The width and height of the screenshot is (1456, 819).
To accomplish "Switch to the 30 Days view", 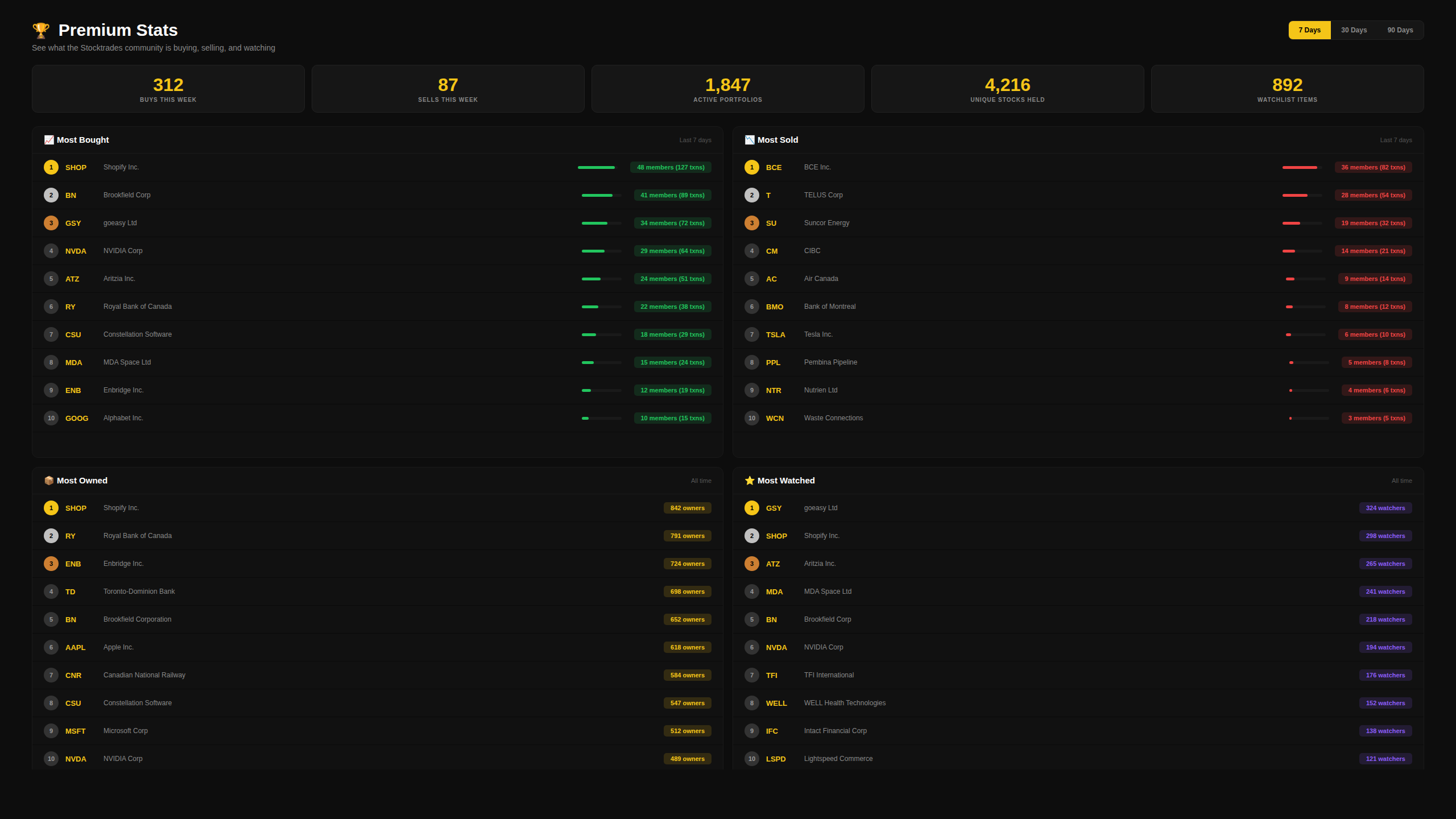I will pyautogui.click(x=1354, y=30).
